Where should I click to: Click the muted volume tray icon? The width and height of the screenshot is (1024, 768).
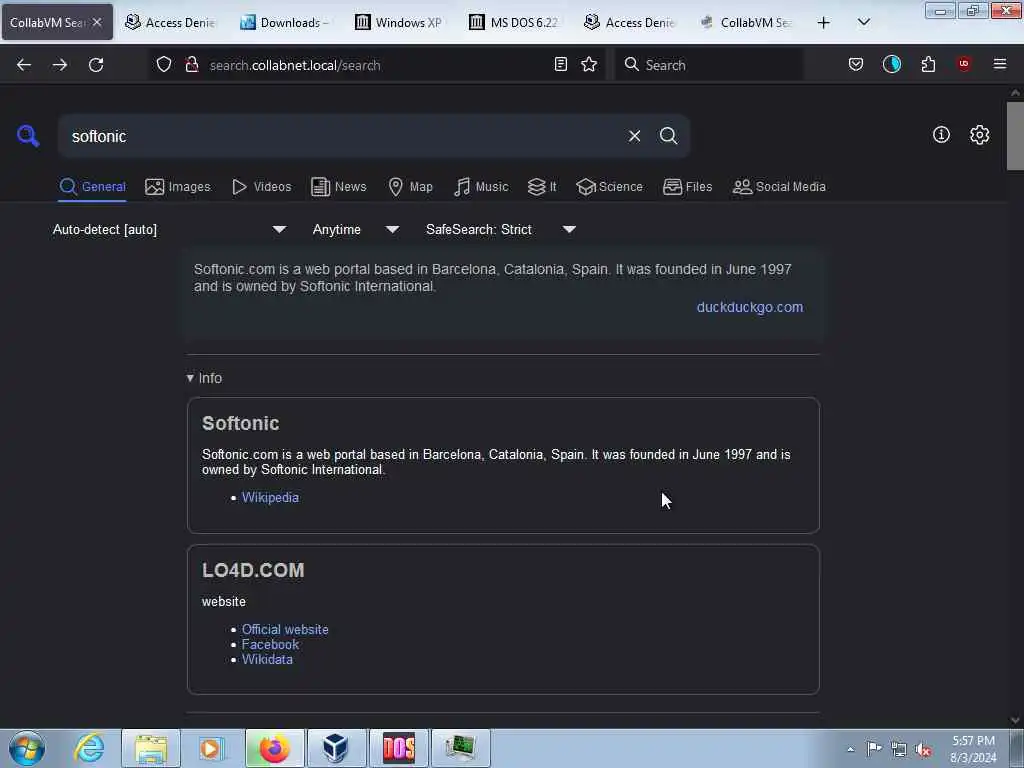click(923, 750)
